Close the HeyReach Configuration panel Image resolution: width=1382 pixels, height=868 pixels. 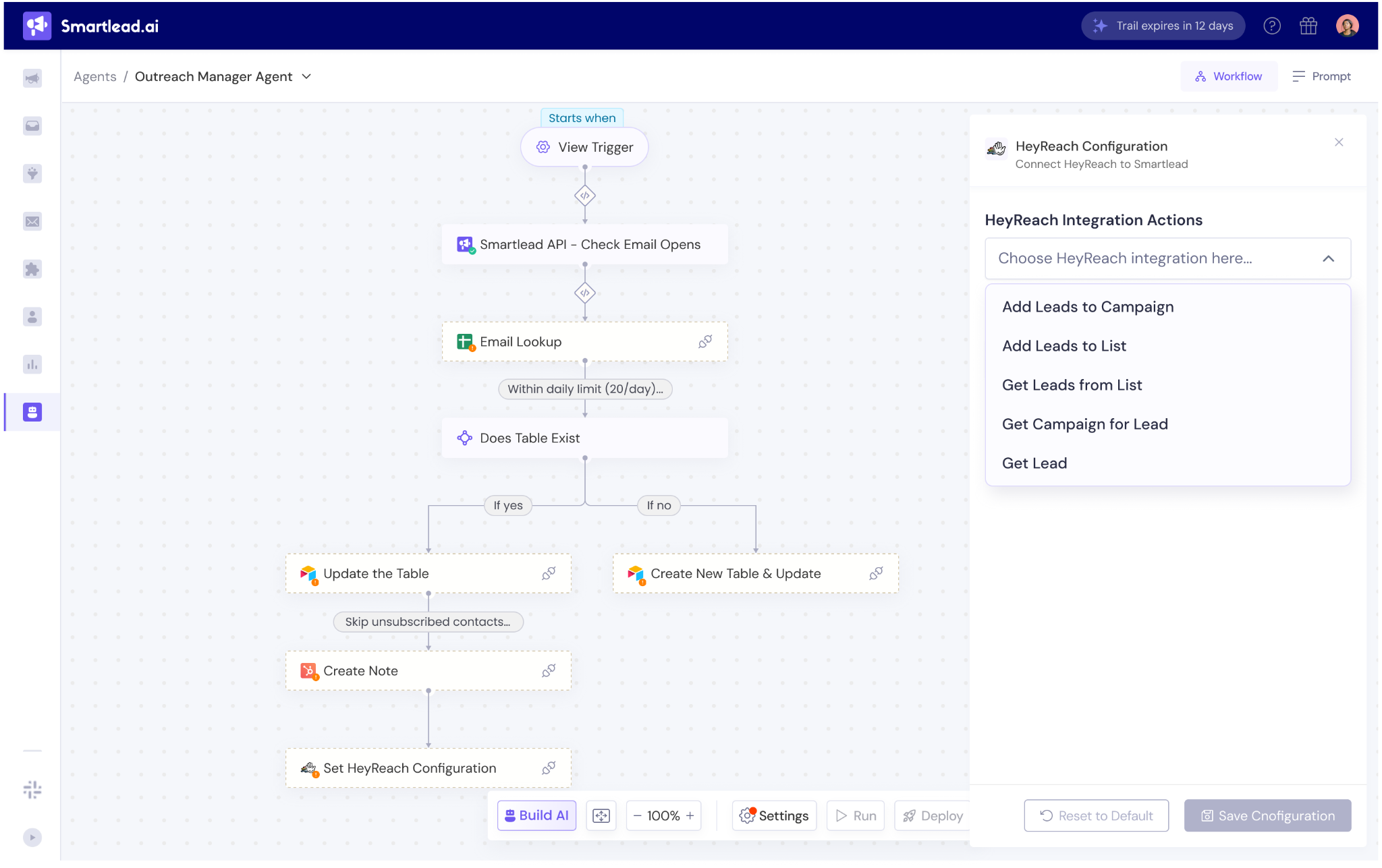pos(1339,142)
